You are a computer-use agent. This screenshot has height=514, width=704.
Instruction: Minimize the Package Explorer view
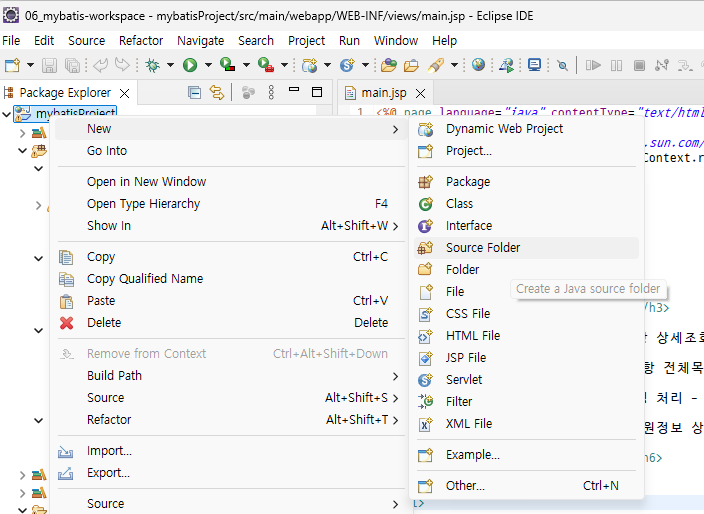click(294, 90)
